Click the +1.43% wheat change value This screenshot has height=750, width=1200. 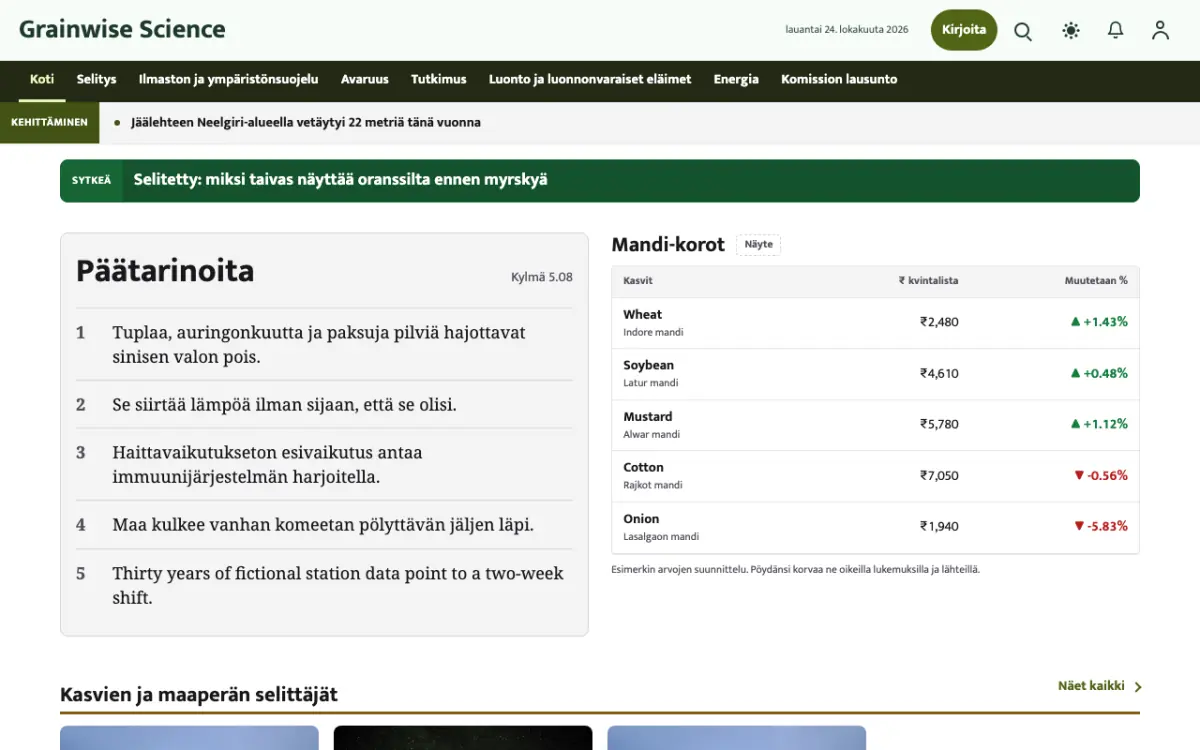1099,322
